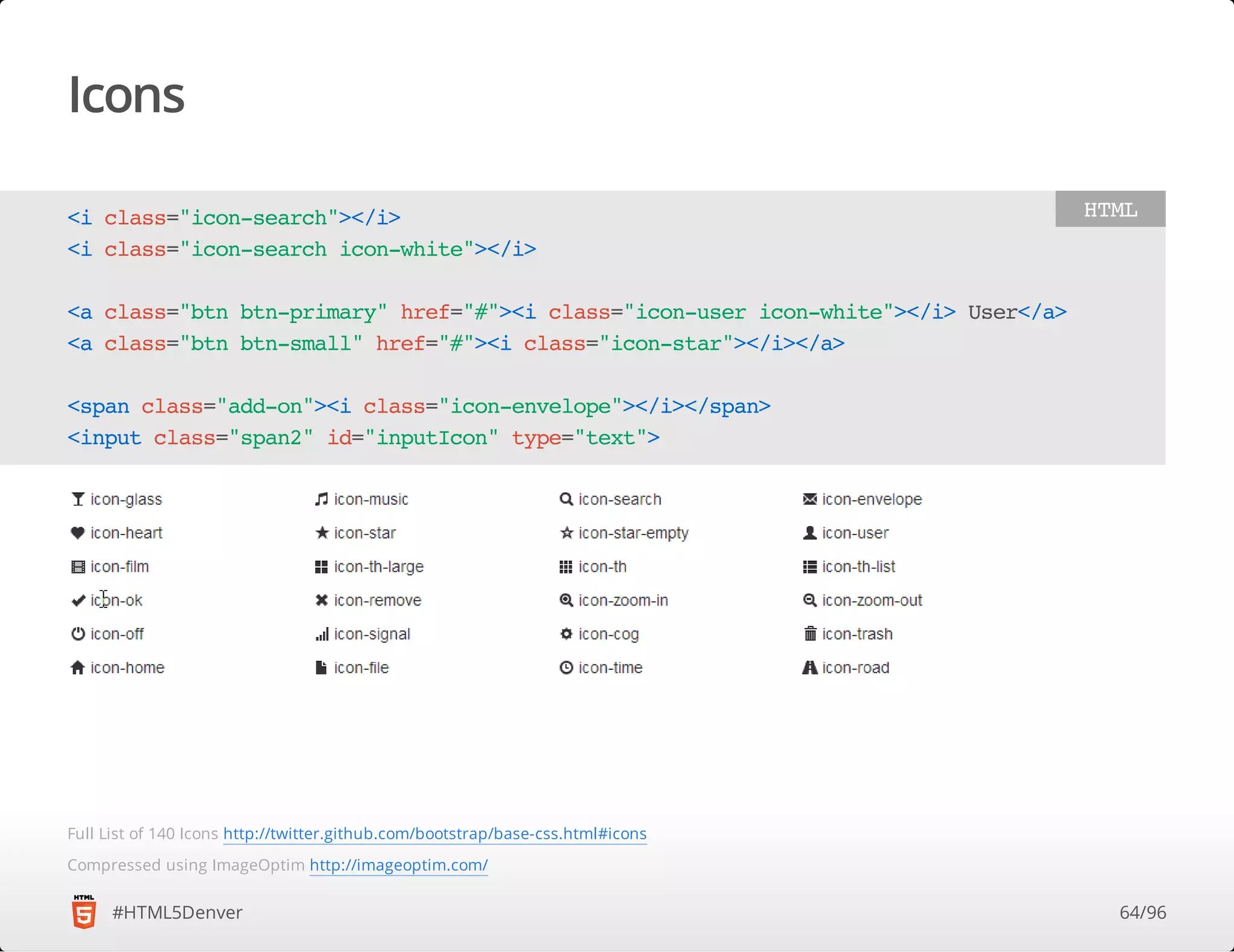The height and width of the screenshot is (952, 1234).
Task: Click the empty star outline icon
Action: pyautogui.click(x=566, y=533)
